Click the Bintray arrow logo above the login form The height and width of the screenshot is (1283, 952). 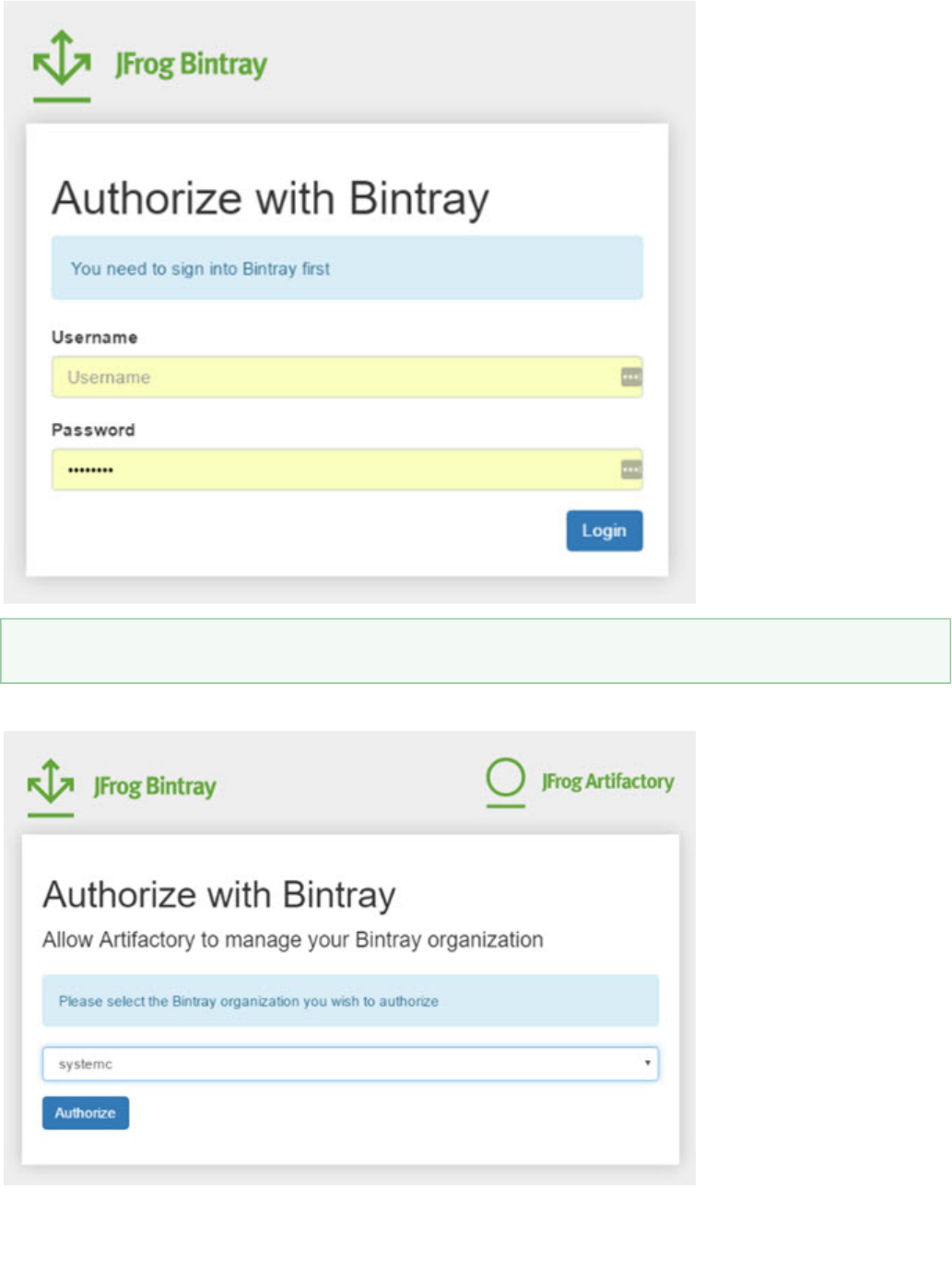tap(62, 61)
